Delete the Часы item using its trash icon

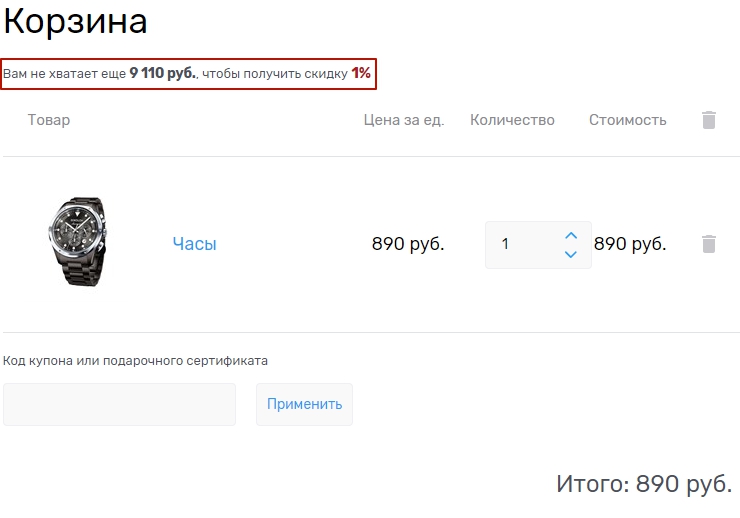(x=709, y=244)
